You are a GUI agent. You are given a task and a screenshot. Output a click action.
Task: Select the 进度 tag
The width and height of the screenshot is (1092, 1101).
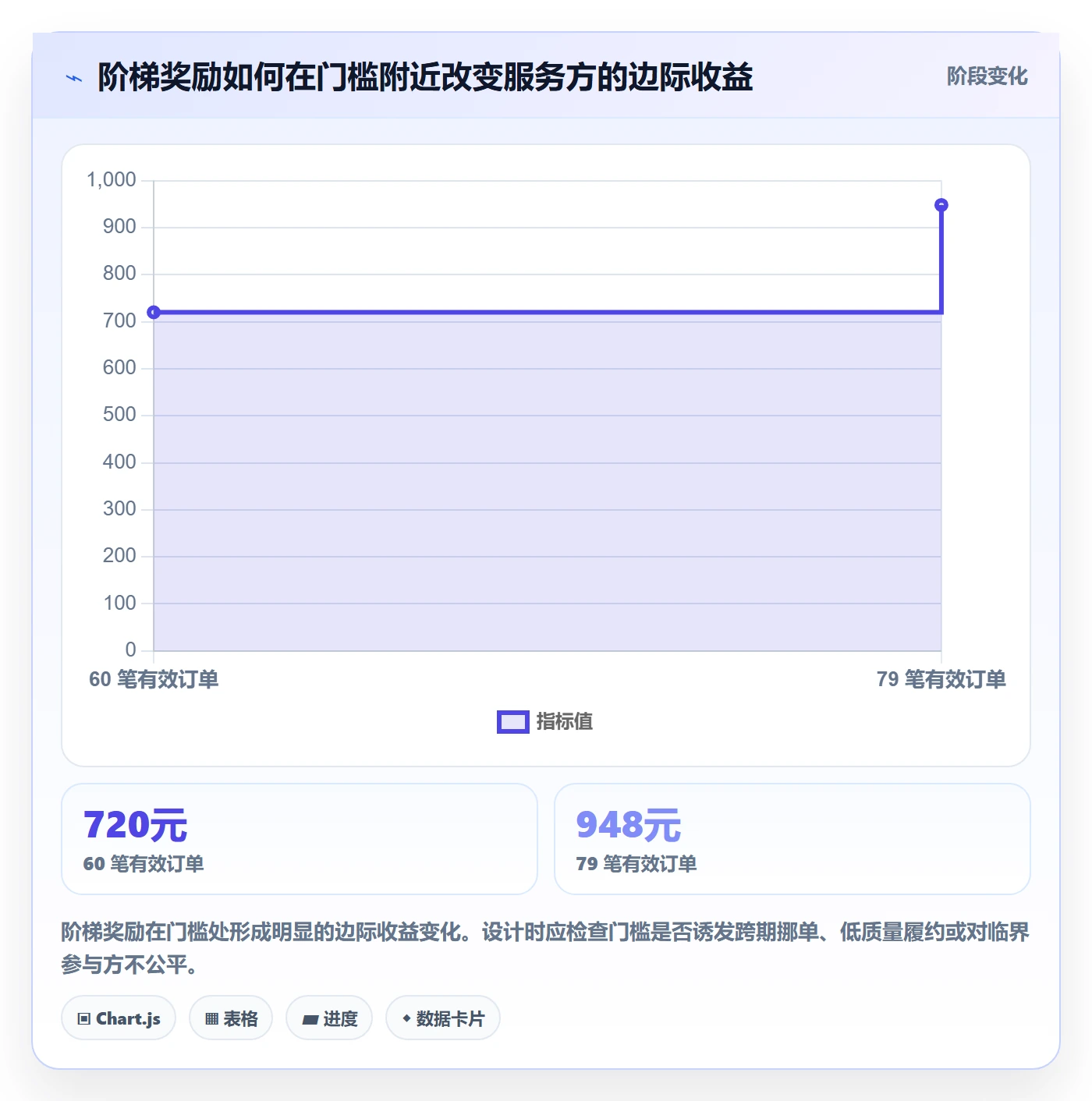click(329, 1018)
